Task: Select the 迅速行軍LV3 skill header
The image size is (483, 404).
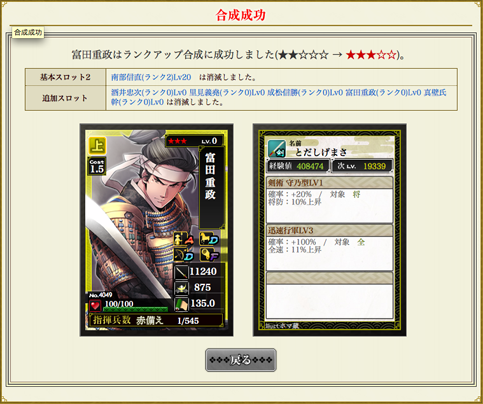Action: [x=330, y=230]
